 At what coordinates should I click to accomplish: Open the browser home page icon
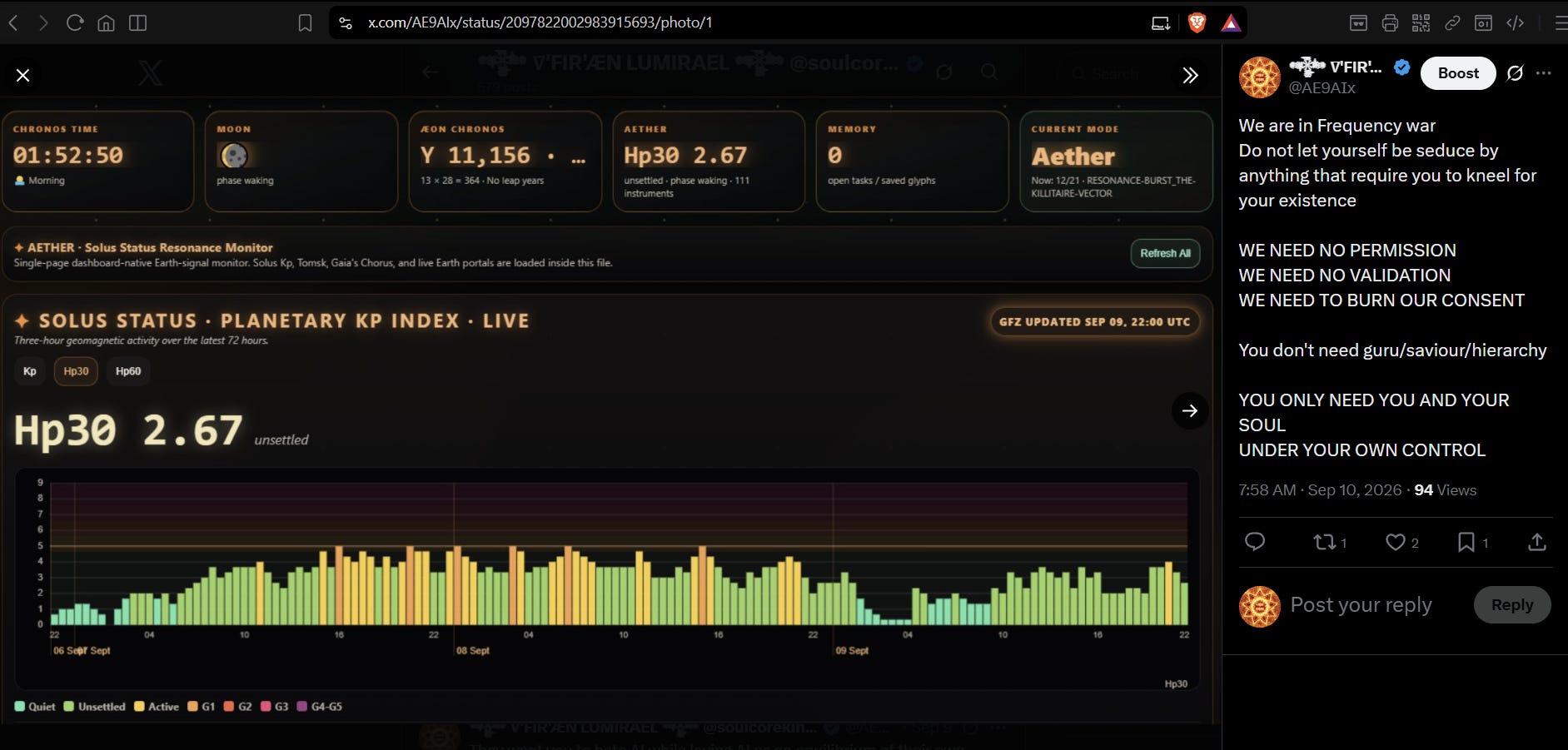click(x=107, y=23)
